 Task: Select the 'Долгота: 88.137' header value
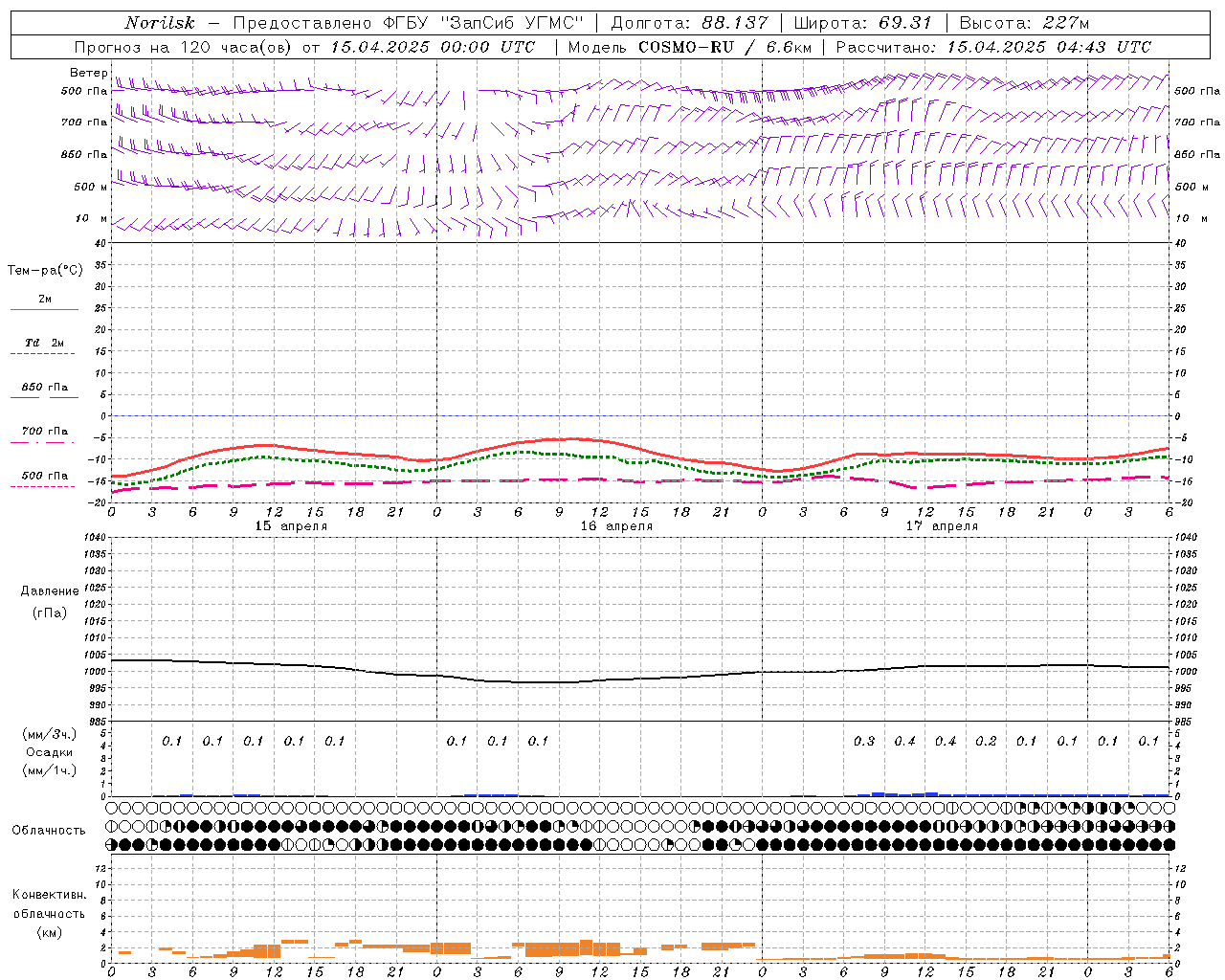tap(689, 23)
